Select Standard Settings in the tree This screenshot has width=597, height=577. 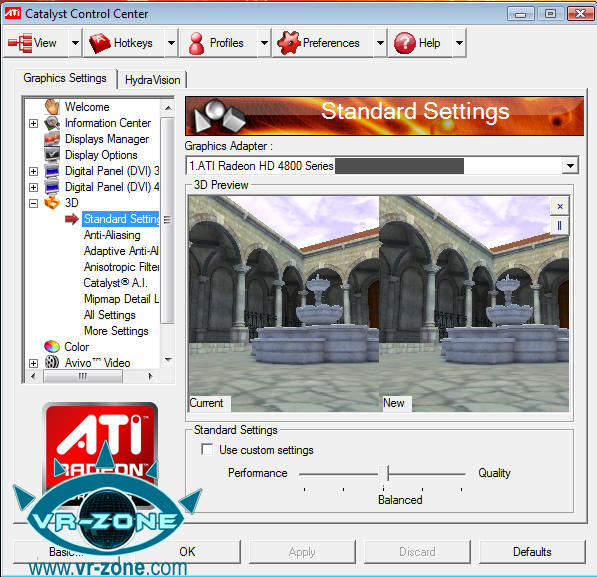pos(121,219)
